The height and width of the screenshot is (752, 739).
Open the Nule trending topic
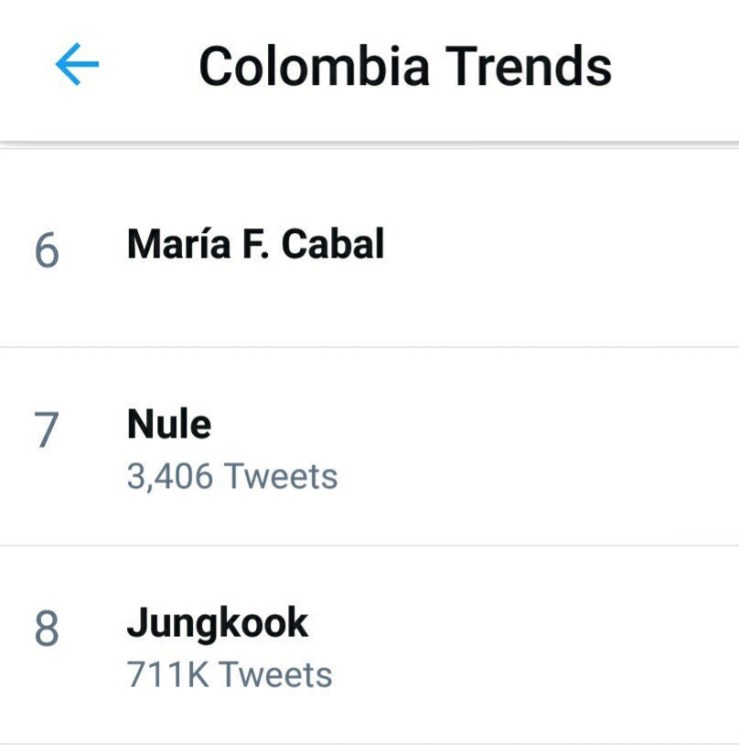169,426
